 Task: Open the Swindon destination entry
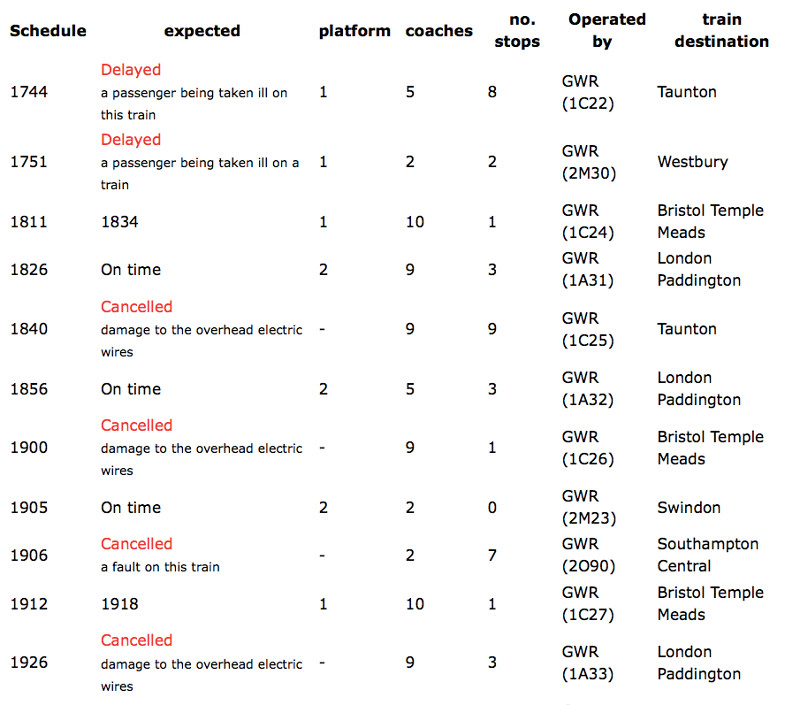coord(689,508)
